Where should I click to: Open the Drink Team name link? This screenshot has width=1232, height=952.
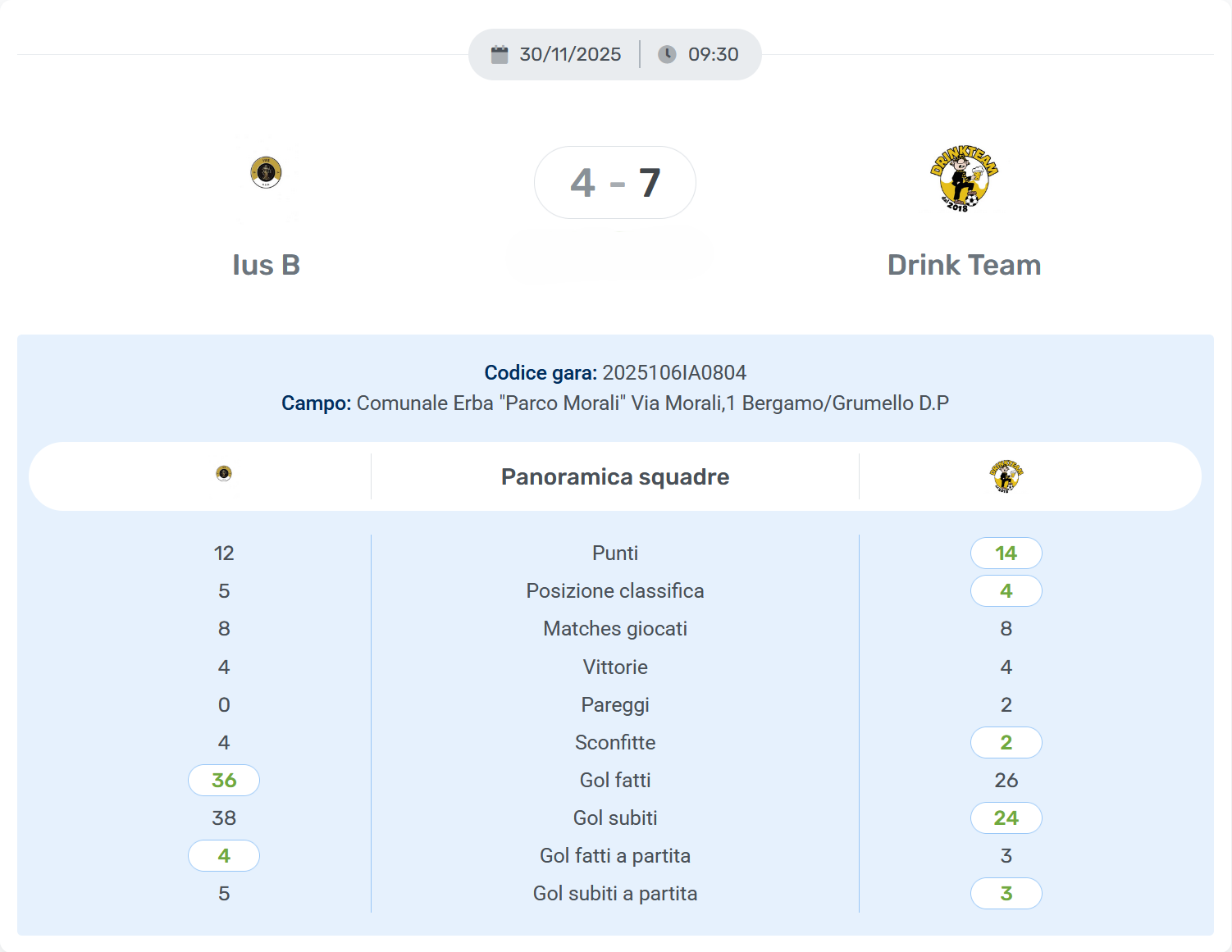pos(964,265)
